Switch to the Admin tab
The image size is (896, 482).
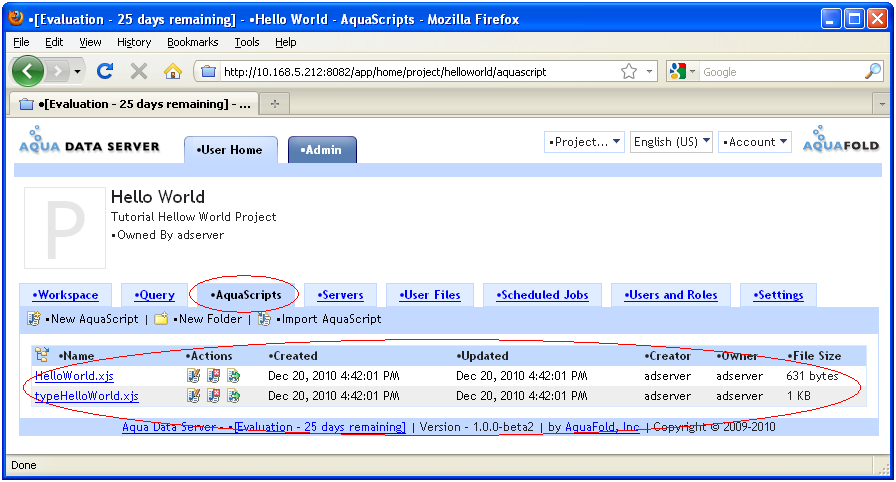tap(322, 150)
